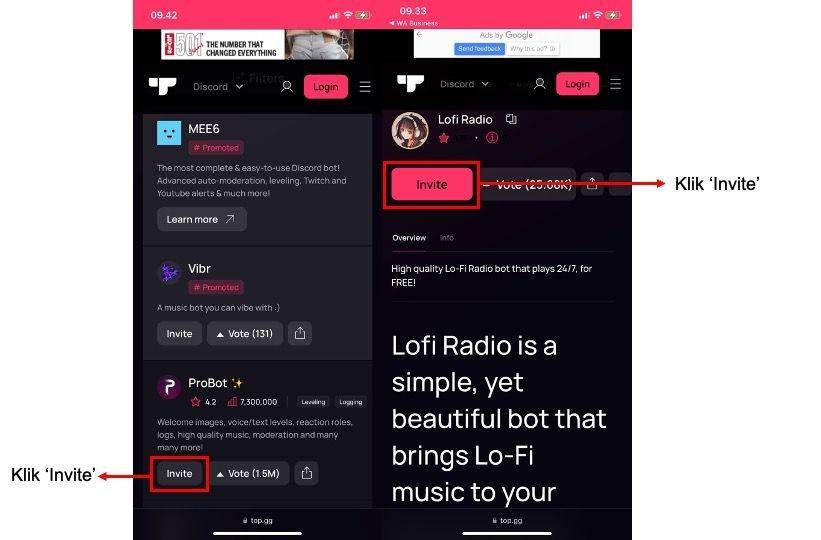Open the user profile icon in left header
This screenshot has height=540, width=821.
coord(287,86)
